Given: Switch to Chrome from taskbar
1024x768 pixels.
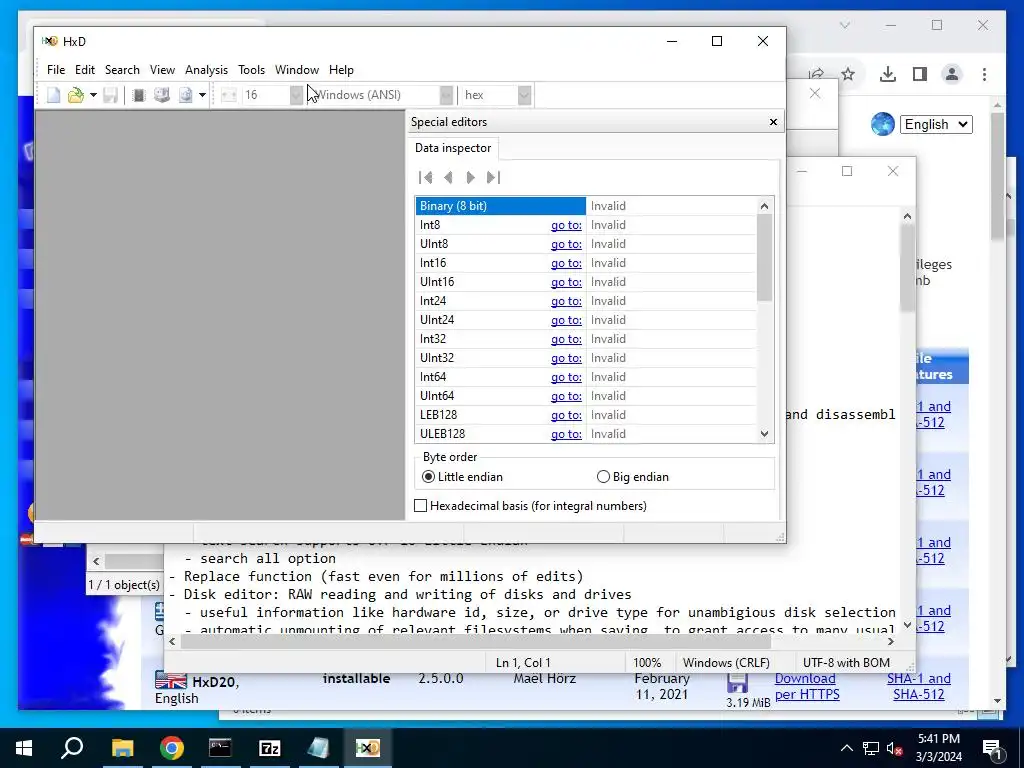Looking at the screenshot, I should [171, 748].
